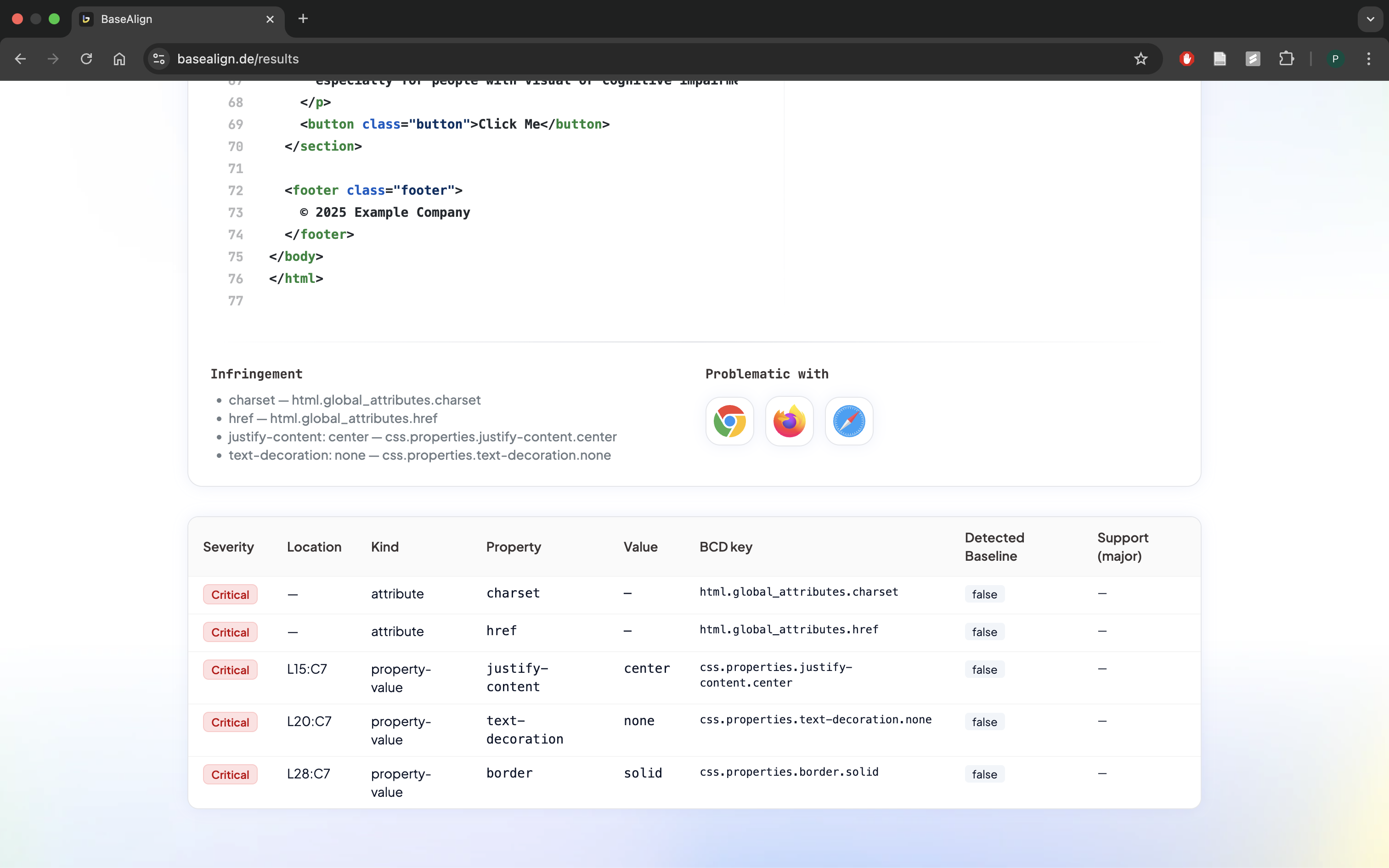
Task: Open a new browser tab
Action: click(x=303, y=19)
